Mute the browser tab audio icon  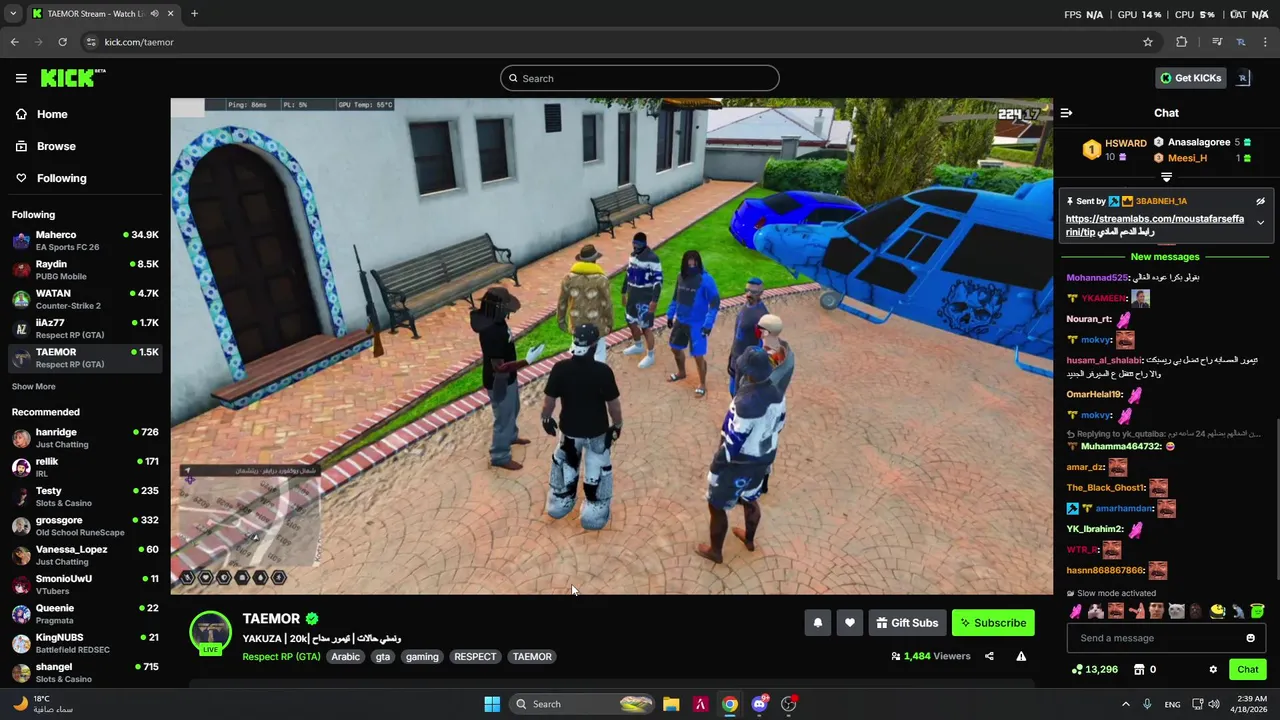click(x=154, y=14)
